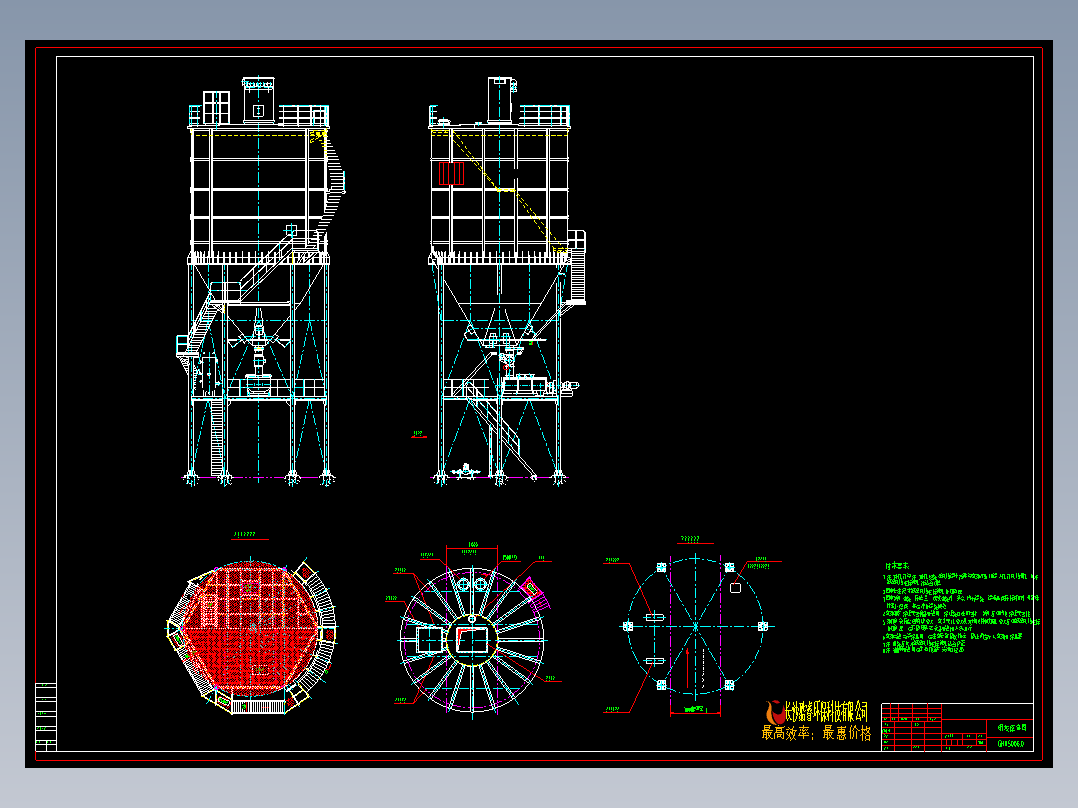Click the drawing number "QH15006.0" in title block
This screenshot has height=808, width=1078.
(1011, 743)
